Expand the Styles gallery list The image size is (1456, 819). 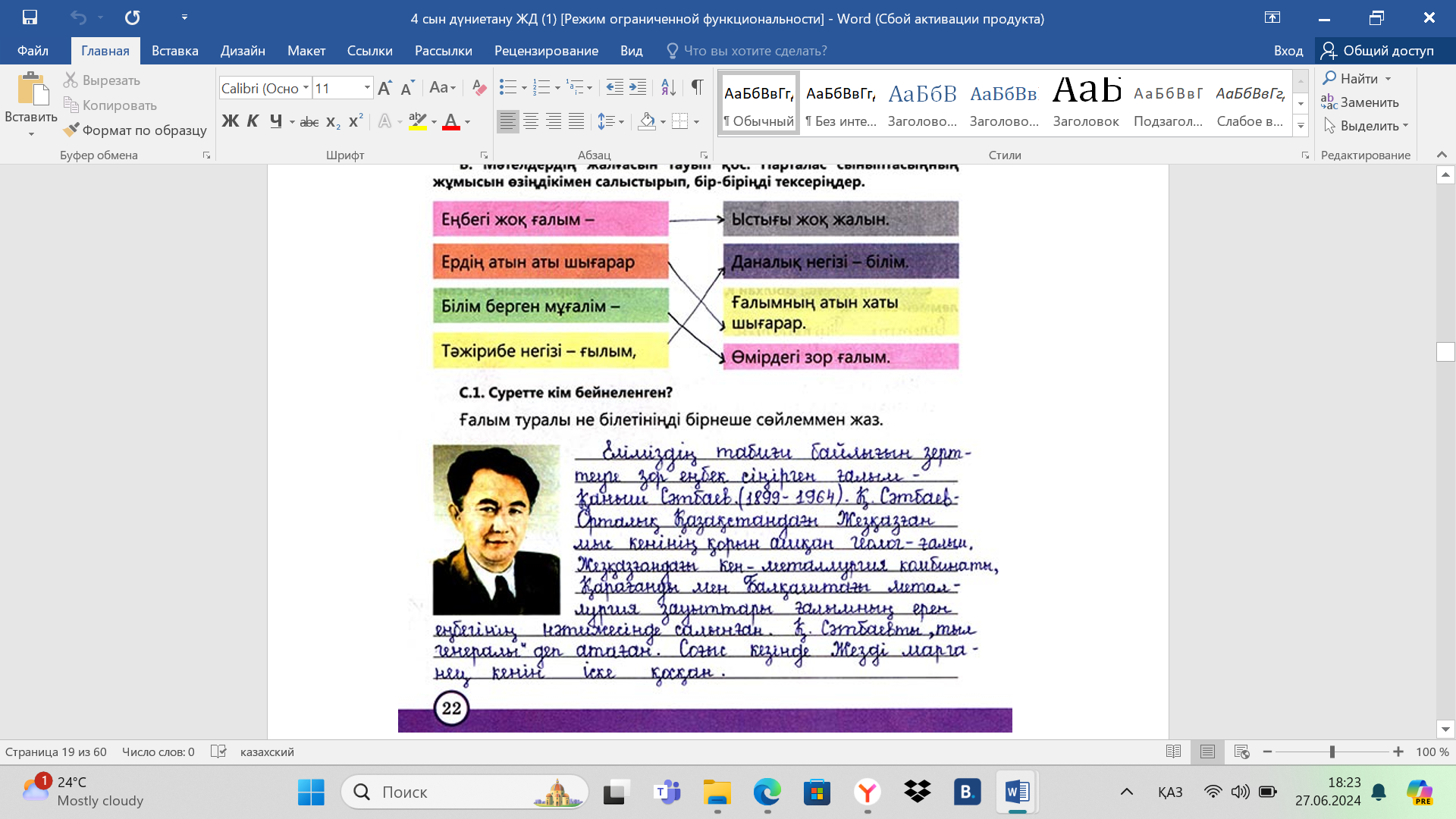(x=1301, y=127)
